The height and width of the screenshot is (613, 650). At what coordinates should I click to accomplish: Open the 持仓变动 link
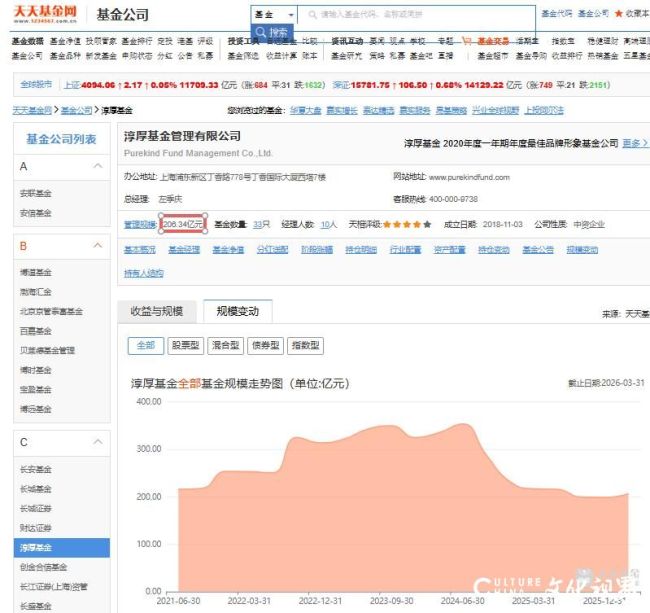[494, 250]
